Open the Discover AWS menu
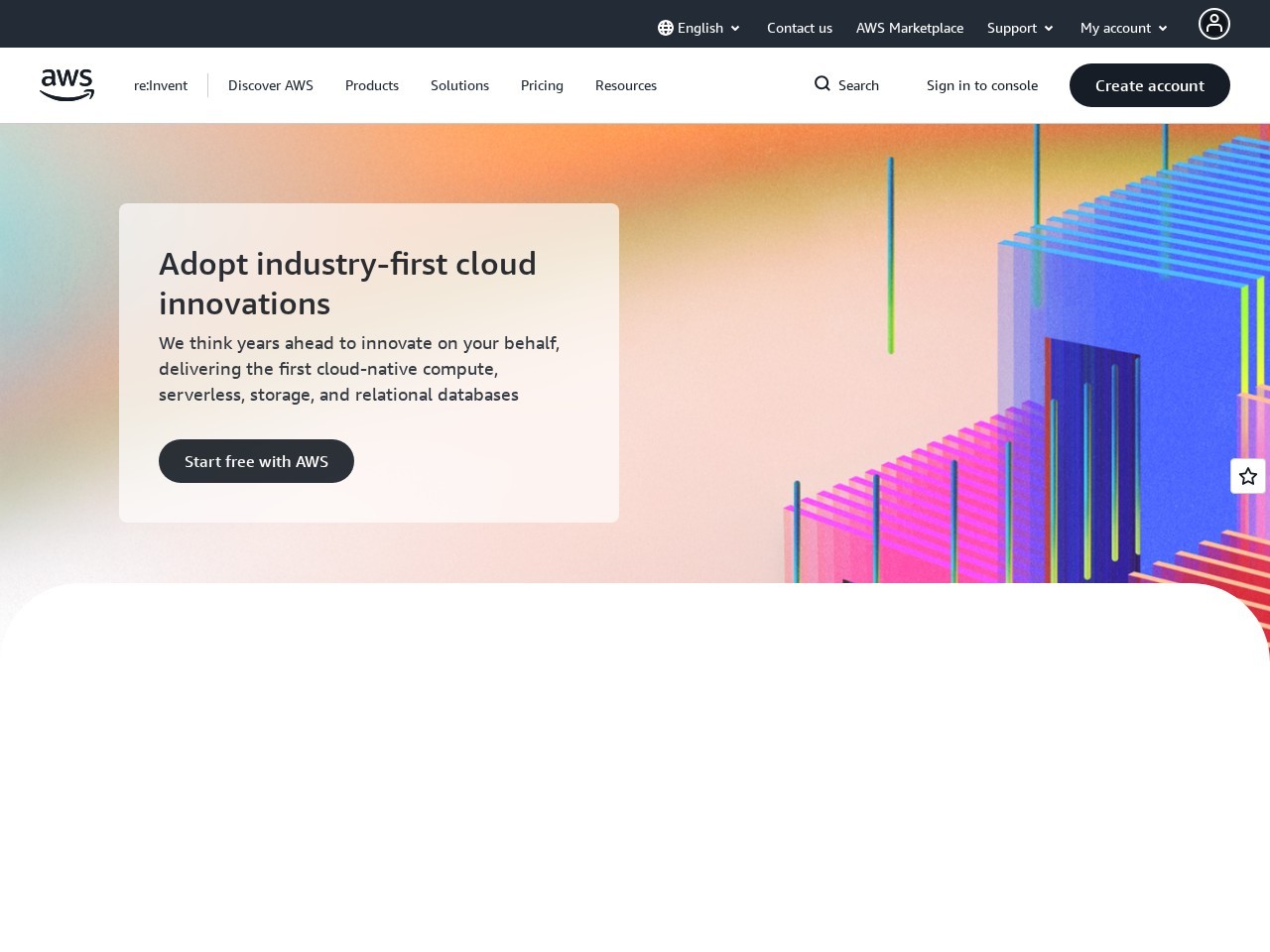 pos(271,85)
